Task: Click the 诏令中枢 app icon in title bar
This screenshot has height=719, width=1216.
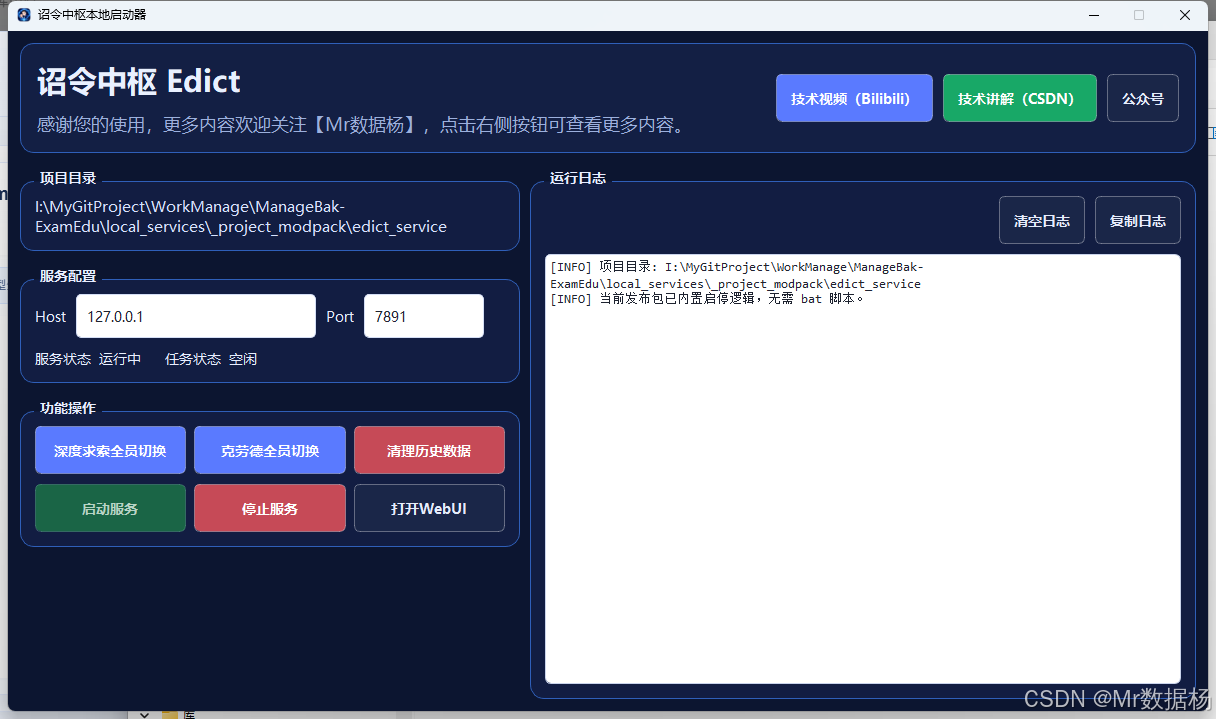Action: [x=22, y=15]
